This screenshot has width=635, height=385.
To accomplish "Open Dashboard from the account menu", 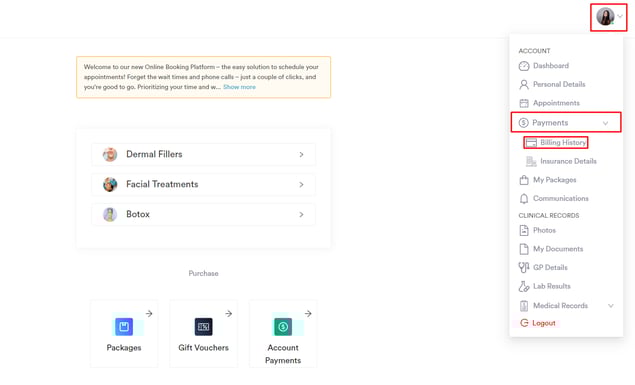I will (551, 66).
